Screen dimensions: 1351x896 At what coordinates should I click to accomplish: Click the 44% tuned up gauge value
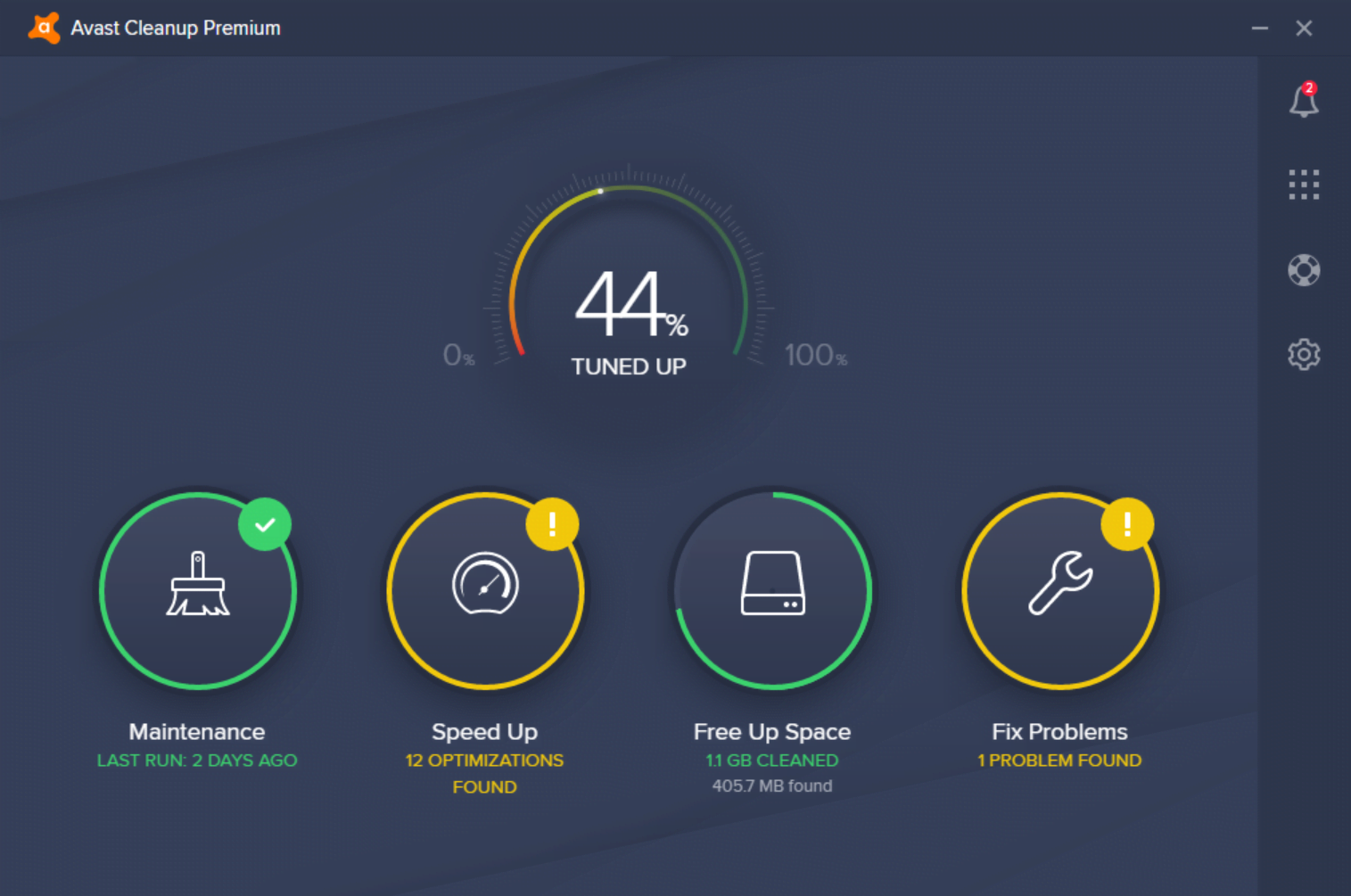[x=630, y=304]
